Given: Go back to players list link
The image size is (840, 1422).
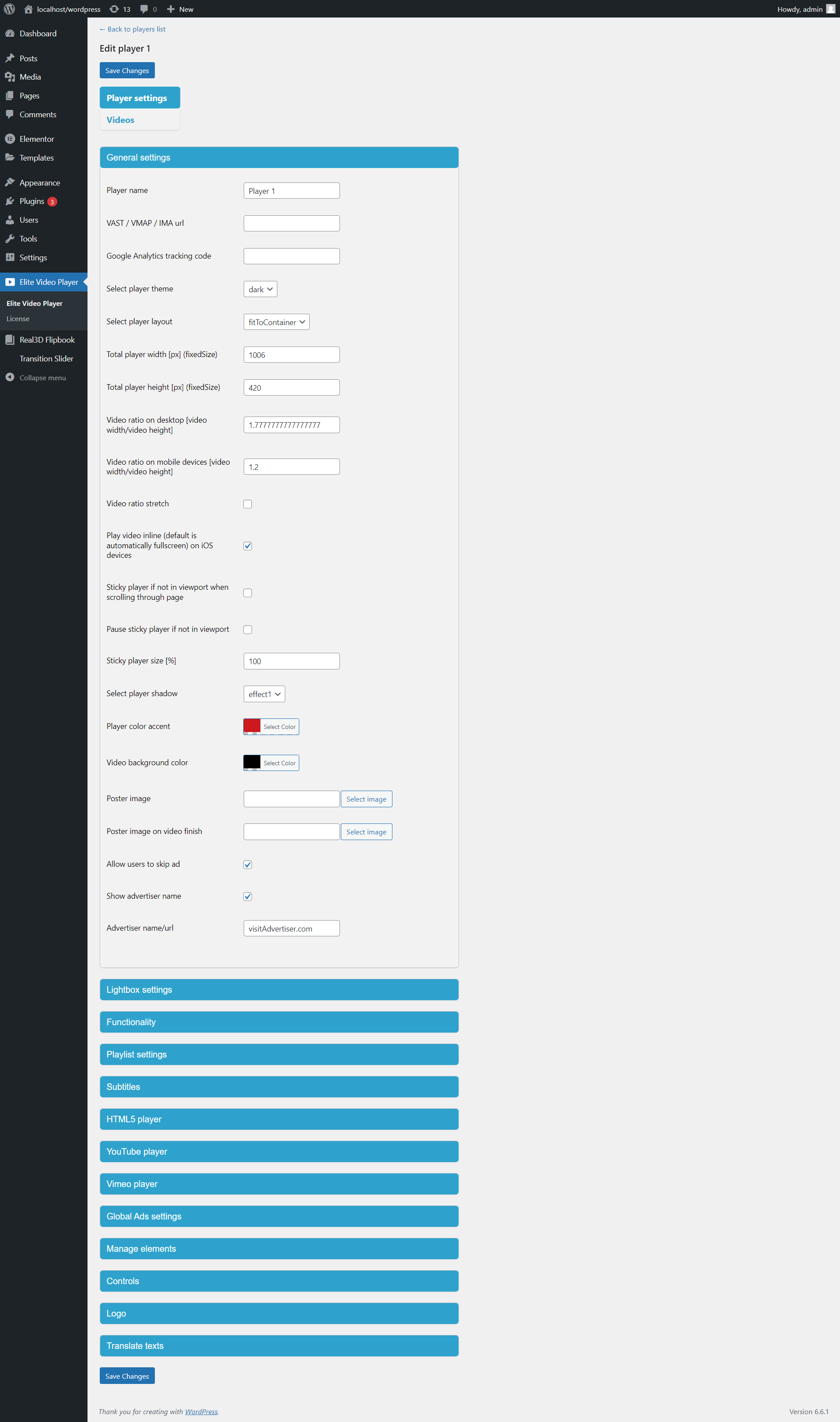Looking at the screenshot, I should (133, 29).
